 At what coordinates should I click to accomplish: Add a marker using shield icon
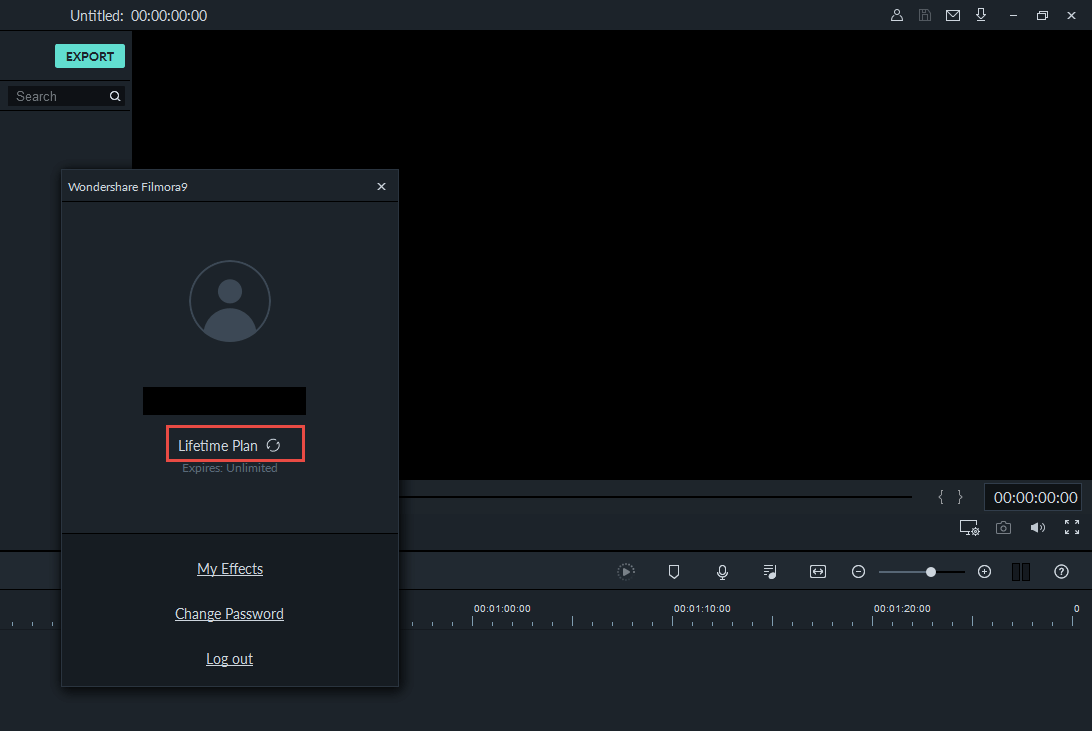coord(673,572)
